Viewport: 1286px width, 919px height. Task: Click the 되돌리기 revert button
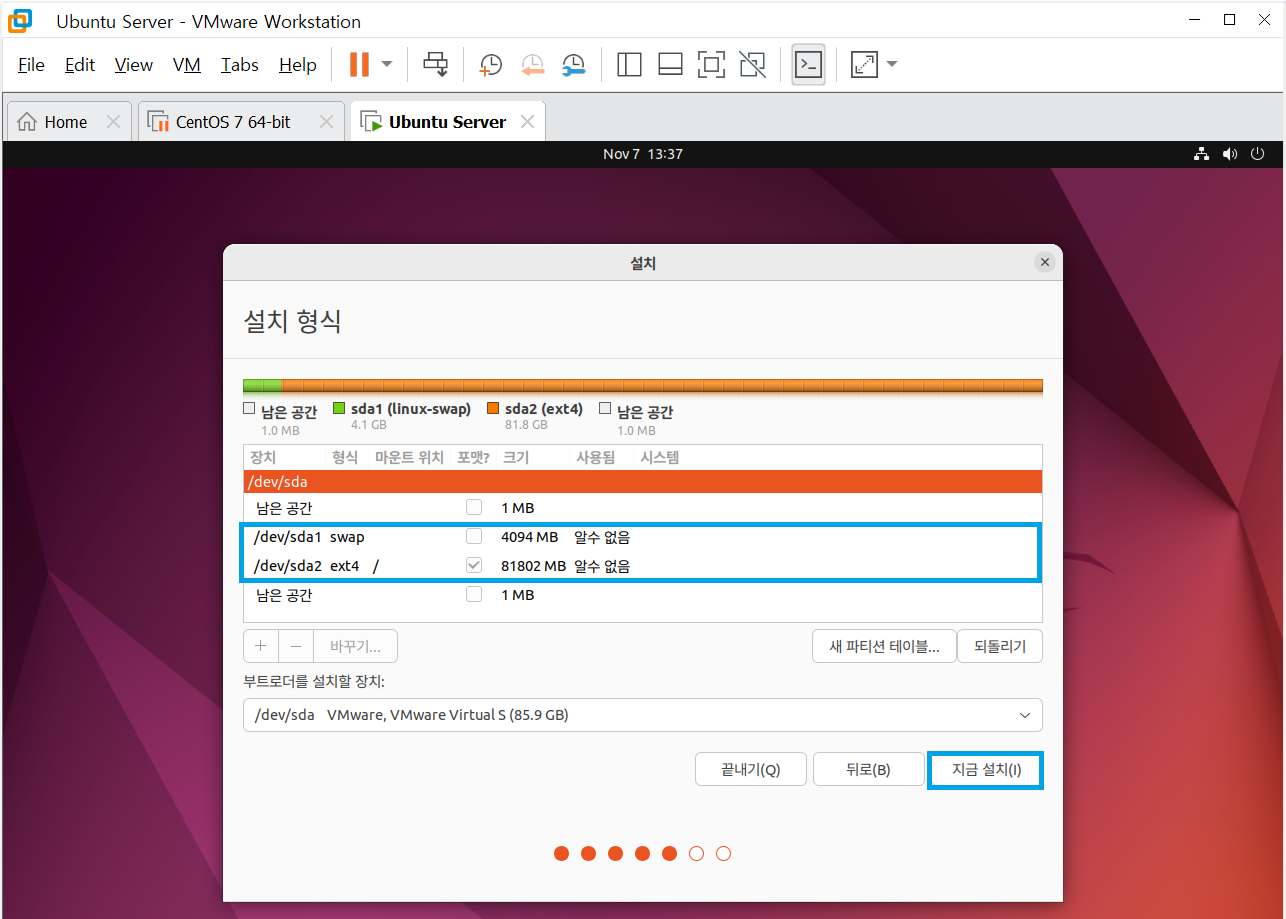click(x=1000, y=646)
